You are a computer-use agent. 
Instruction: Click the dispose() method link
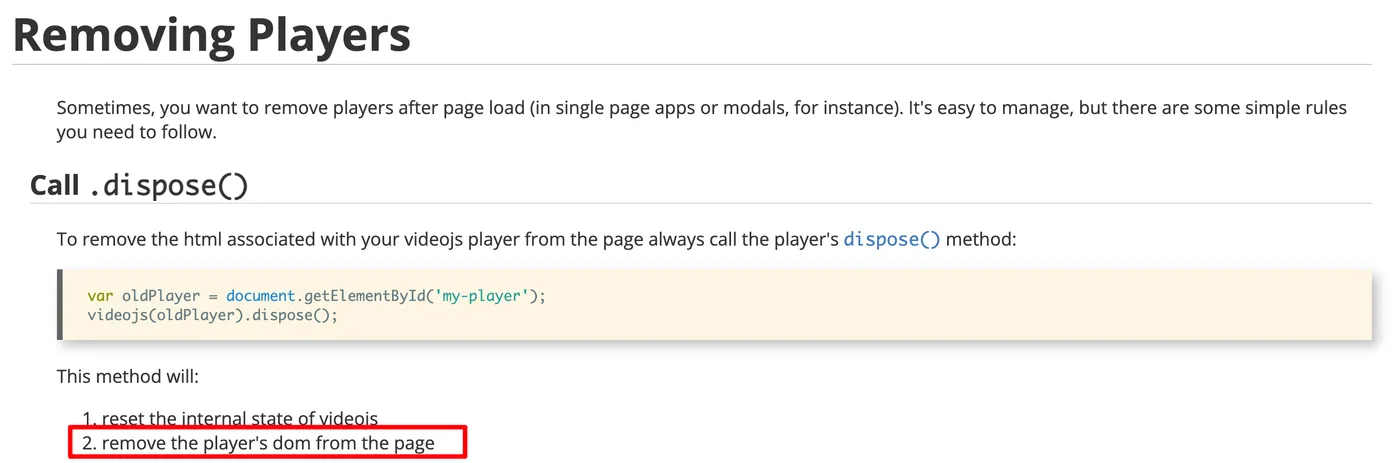pos(892,239)
